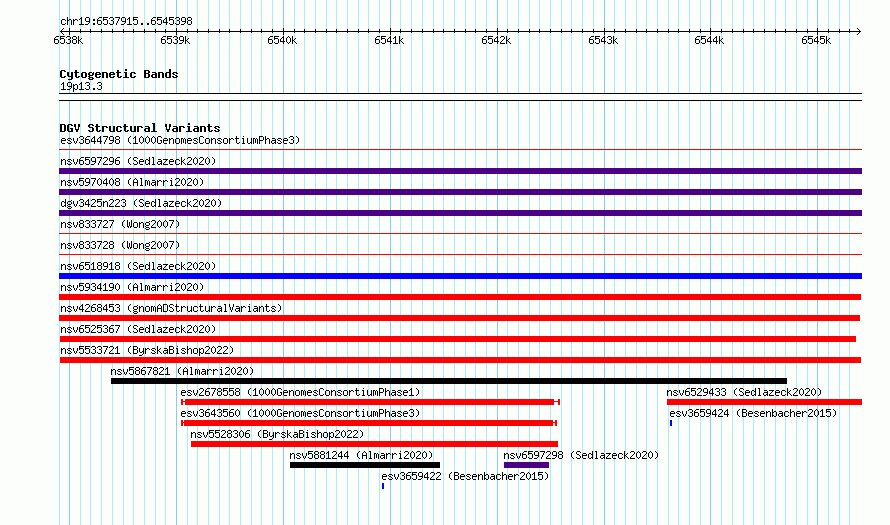Click the red esv2678558 variant bar
This screenshot has height=525, width=890.
[x=370, y=402]
